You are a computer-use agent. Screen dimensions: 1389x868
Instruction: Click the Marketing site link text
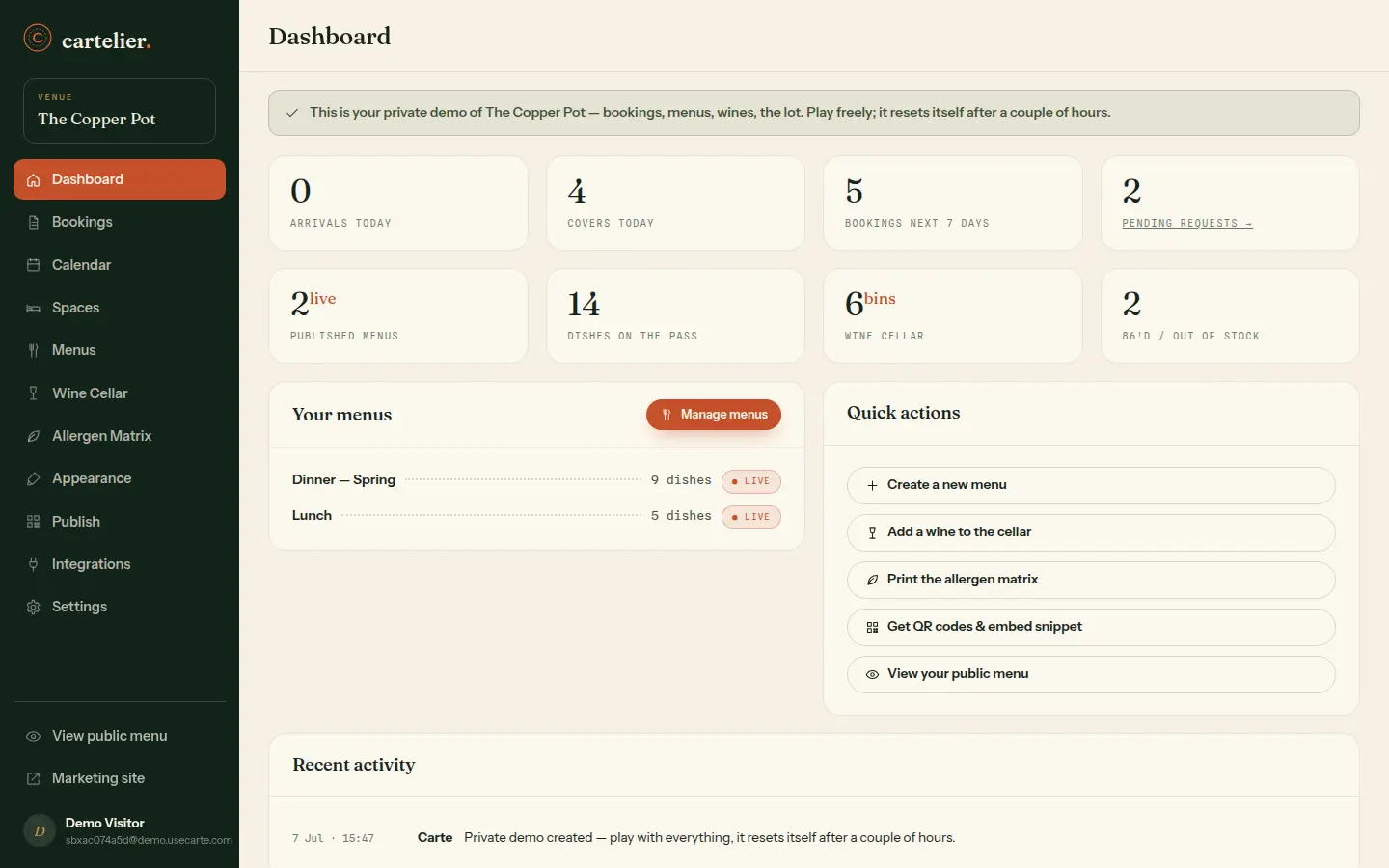pyautogui.click(x=98, y=778)
